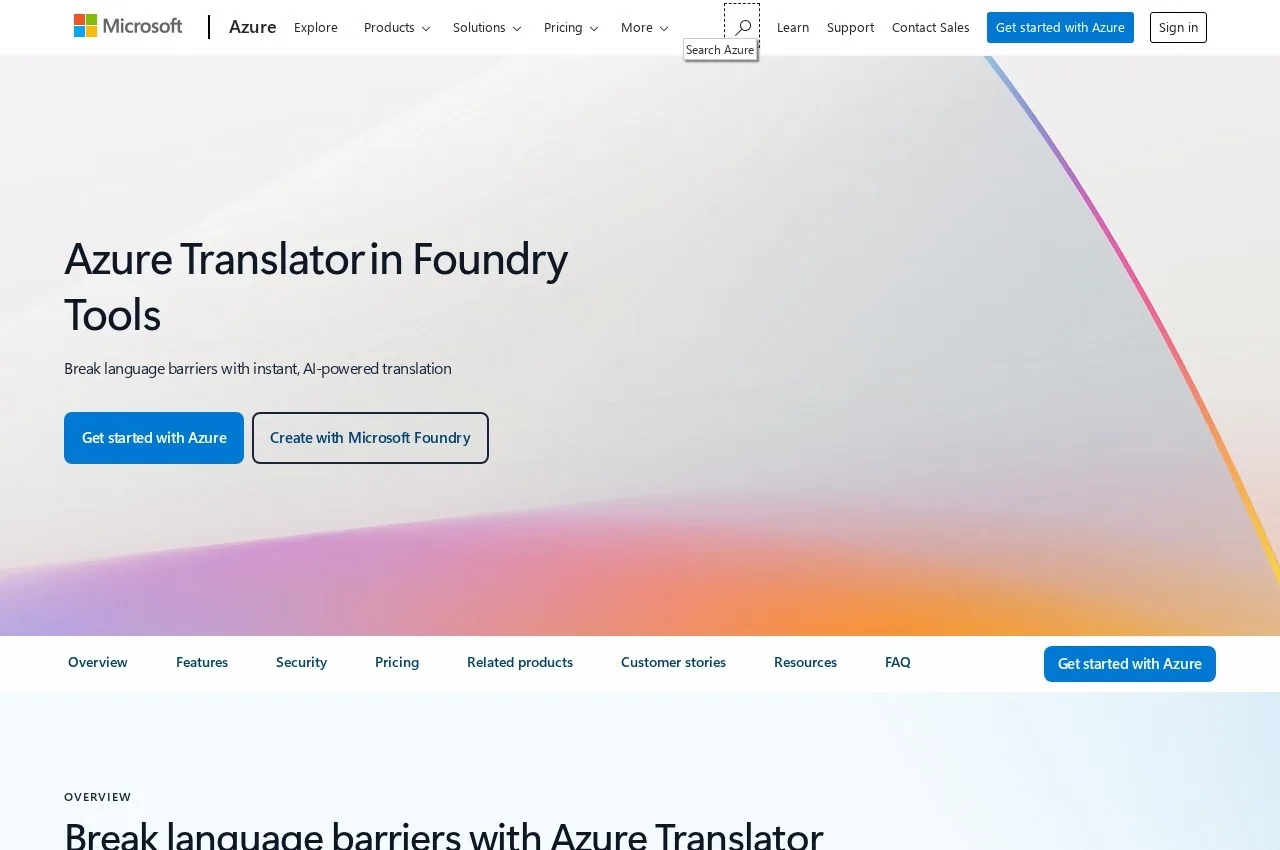Jump to Customer stories section tab
The image size is (1280, 850).
click(x=673, y=662)
